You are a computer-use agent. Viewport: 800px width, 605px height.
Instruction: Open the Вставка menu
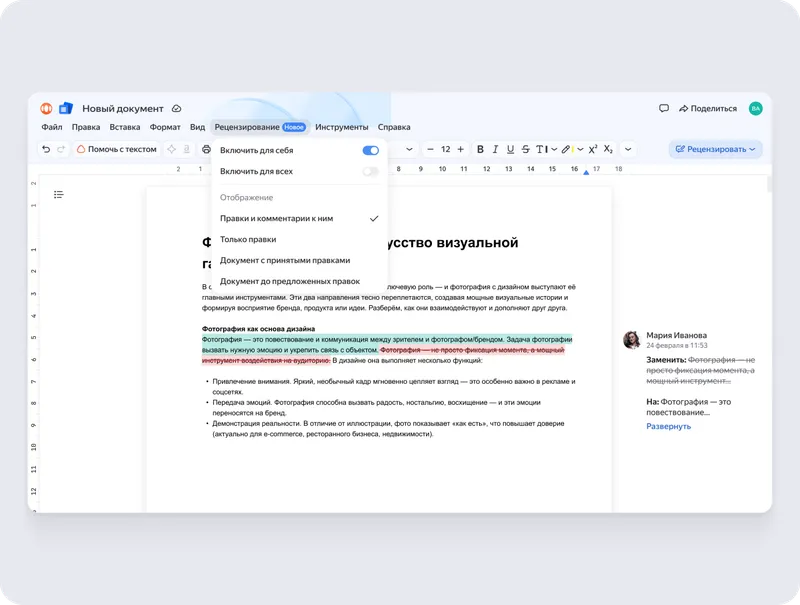(x=124, y=127)
